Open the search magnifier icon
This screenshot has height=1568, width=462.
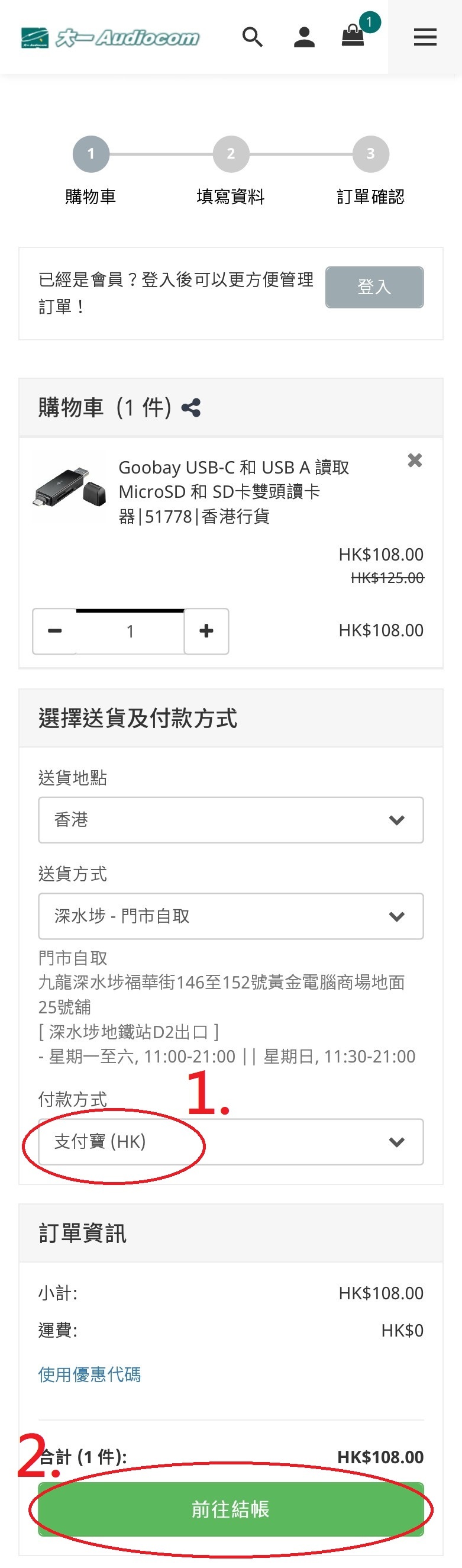(x=252, y=37)
